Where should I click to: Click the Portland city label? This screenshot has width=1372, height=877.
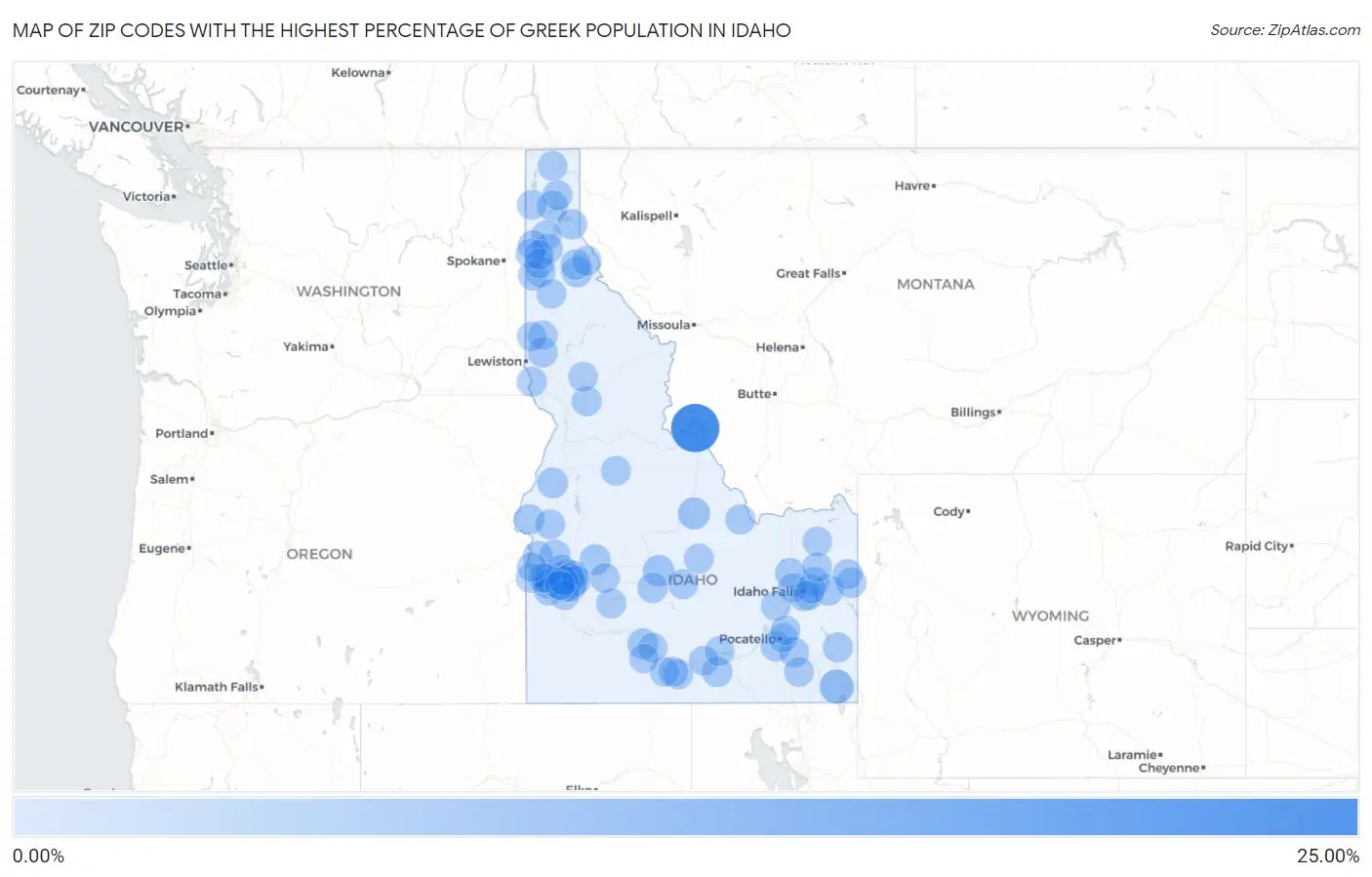[x=182, y=433]
